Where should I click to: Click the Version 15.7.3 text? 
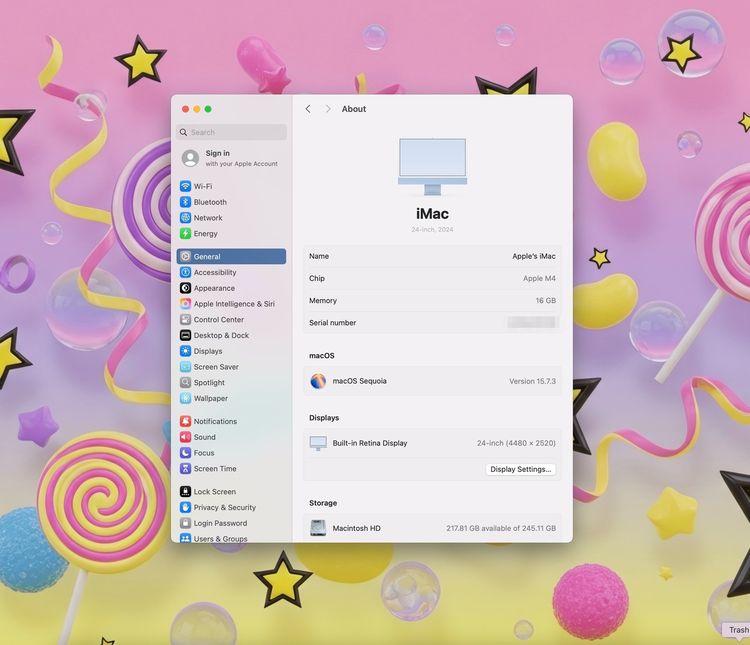(x=532, y=381)
